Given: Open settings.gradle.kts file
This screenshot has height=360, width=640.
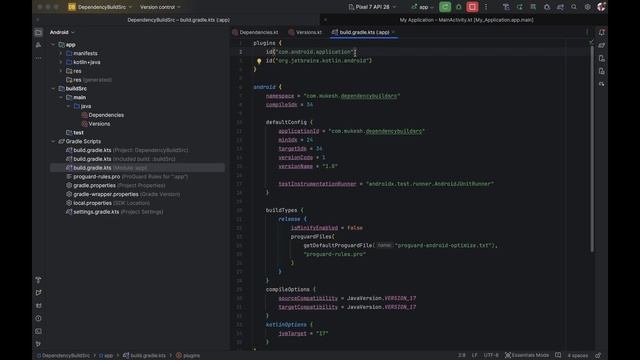Looking at the screenshot, I should click(x=114, y=212).
